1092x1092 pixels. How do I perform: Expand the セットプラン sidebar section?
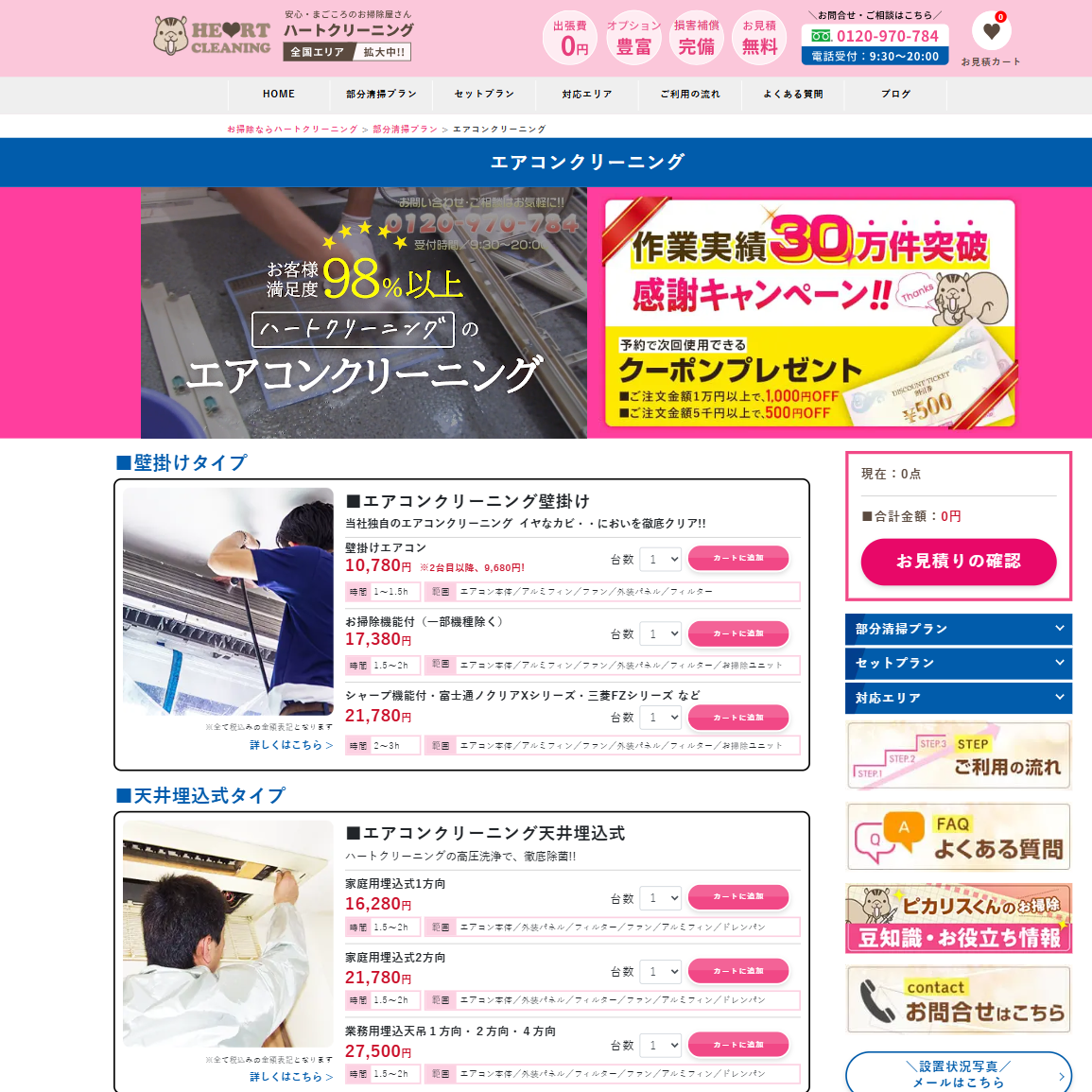(958, 664)
